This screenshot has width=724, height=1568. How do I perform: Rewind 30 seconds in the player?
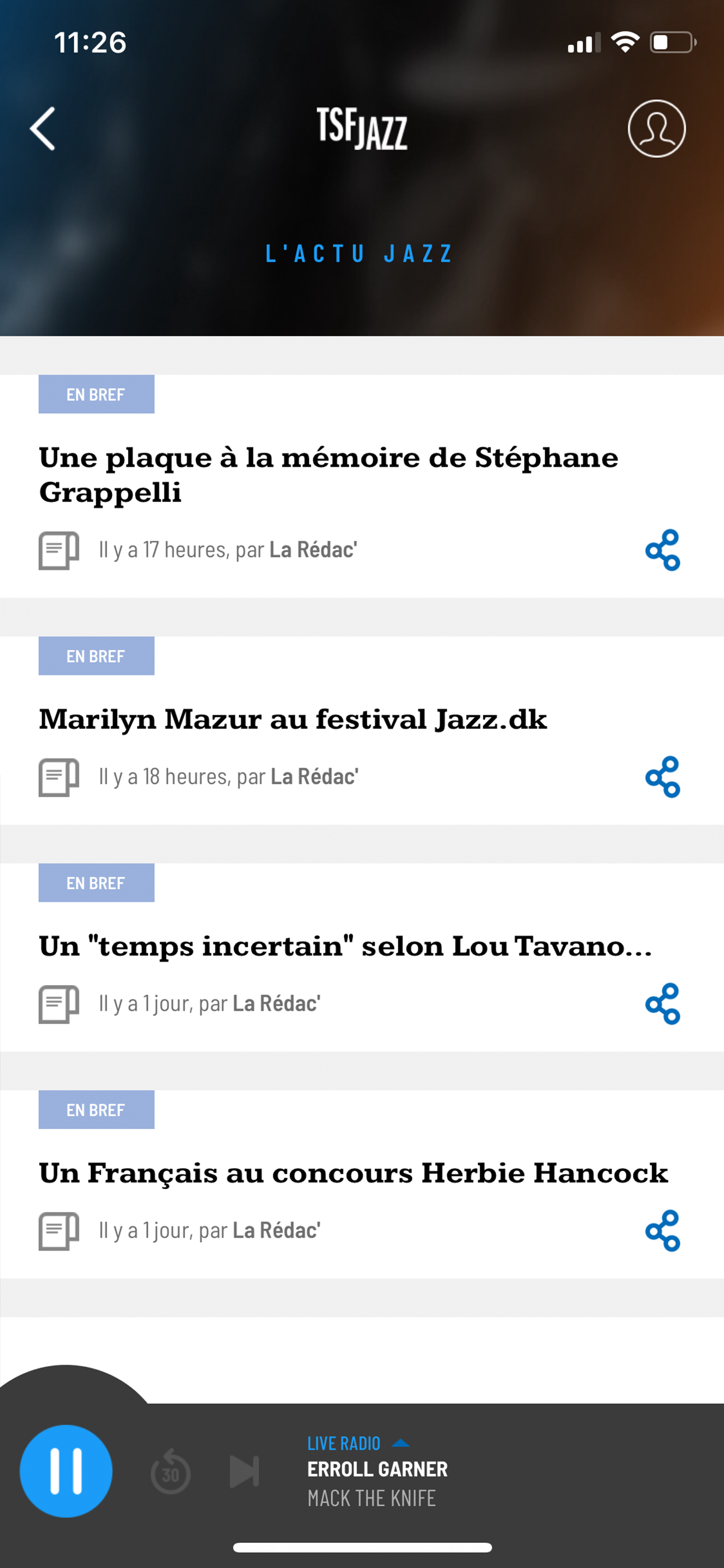pos(170,1472)
